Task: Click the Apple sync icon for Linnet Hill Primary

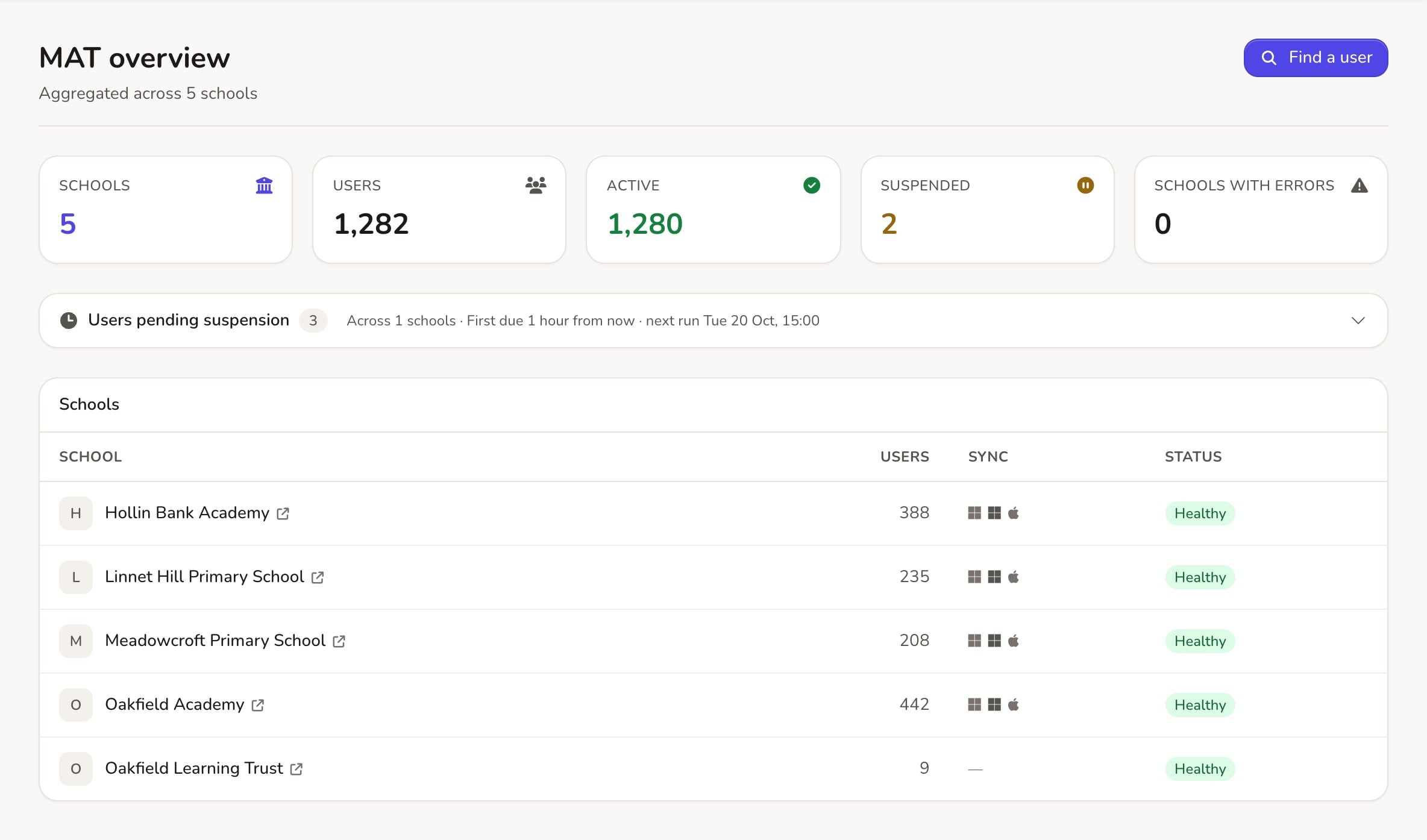Action: (1014, 577)
